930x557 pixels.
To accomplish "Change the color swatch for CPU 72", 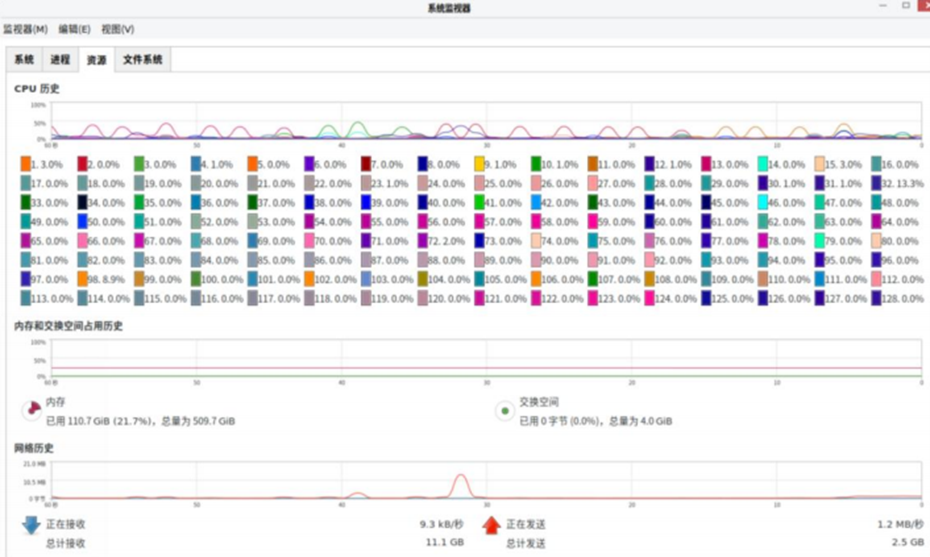I will click(x=423, y=241).
